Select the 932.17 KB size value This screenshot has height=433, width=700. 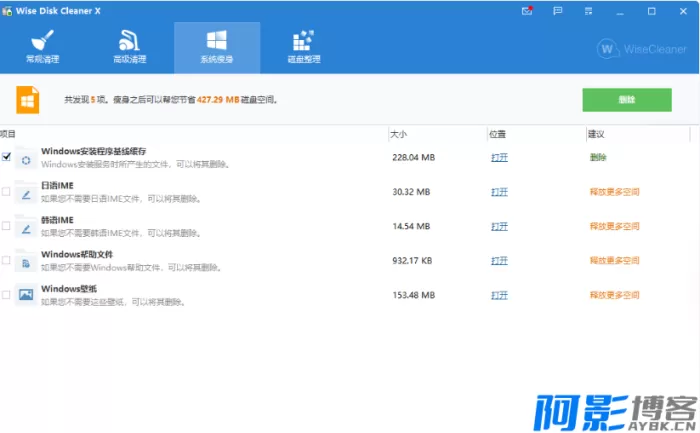point(412,261)
